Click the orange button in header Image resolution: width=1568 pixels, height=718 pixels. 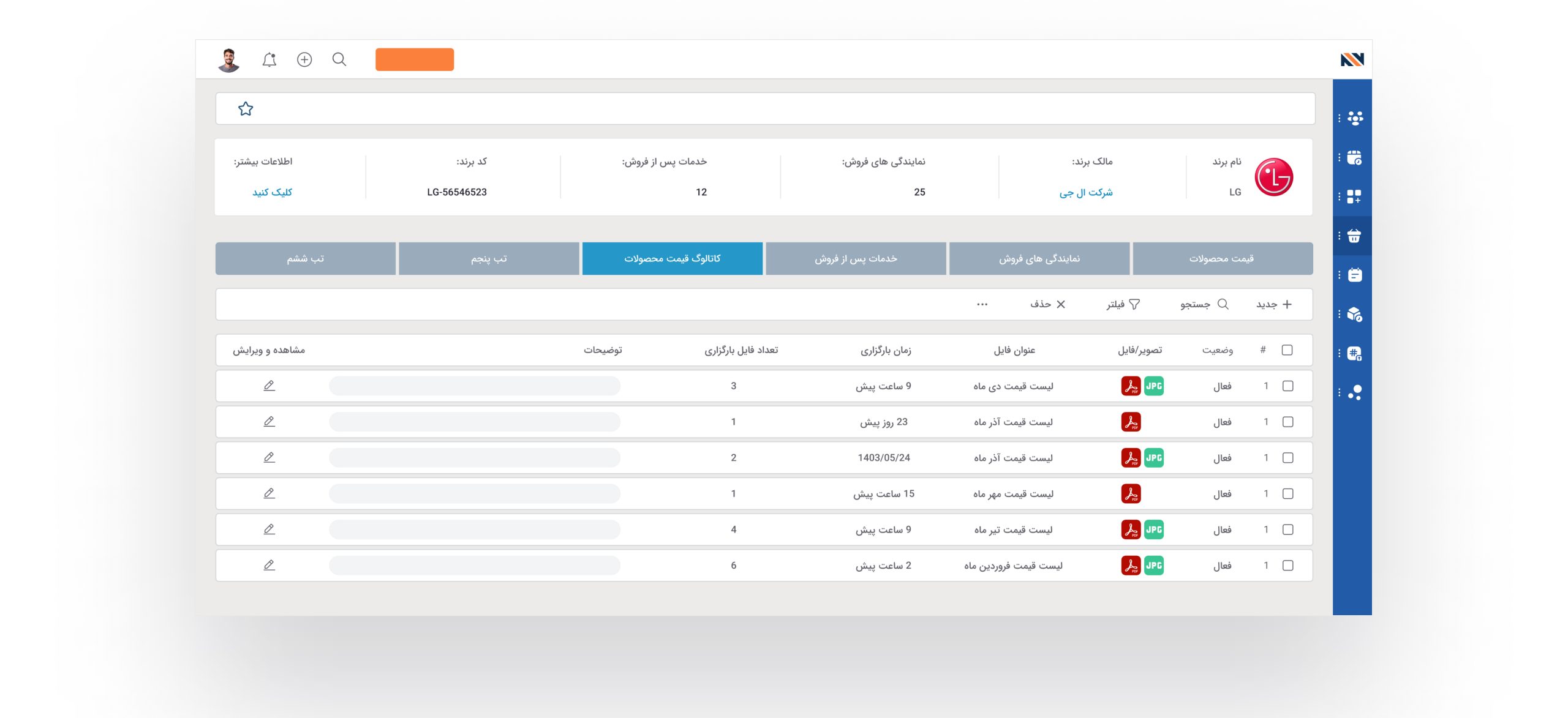pyautogui.click(x=415, y=59)
